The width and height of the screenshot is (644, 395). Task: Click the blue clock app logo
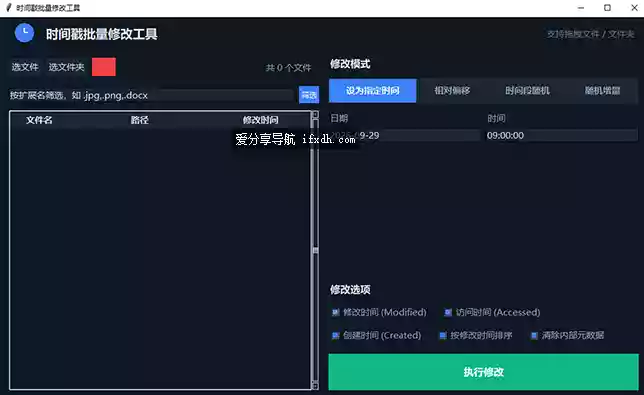tap(24, 33)
